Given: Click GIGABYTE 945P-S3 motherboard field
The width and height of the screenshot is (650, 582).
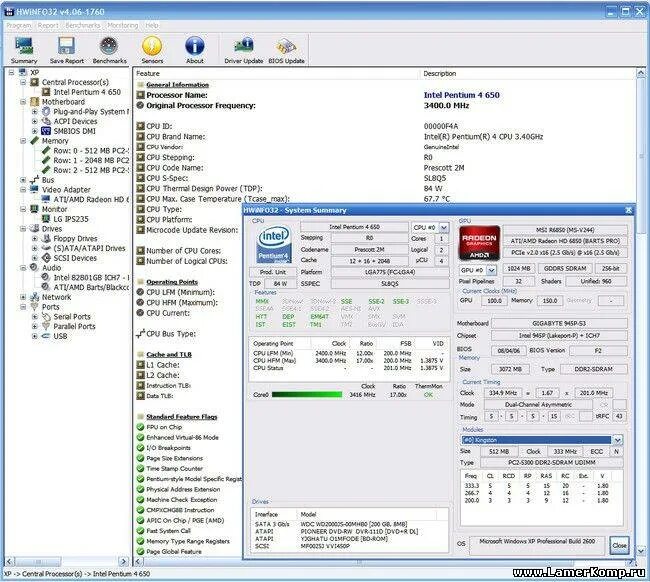Looking at the screenshot, I should [x=559, y=323].
